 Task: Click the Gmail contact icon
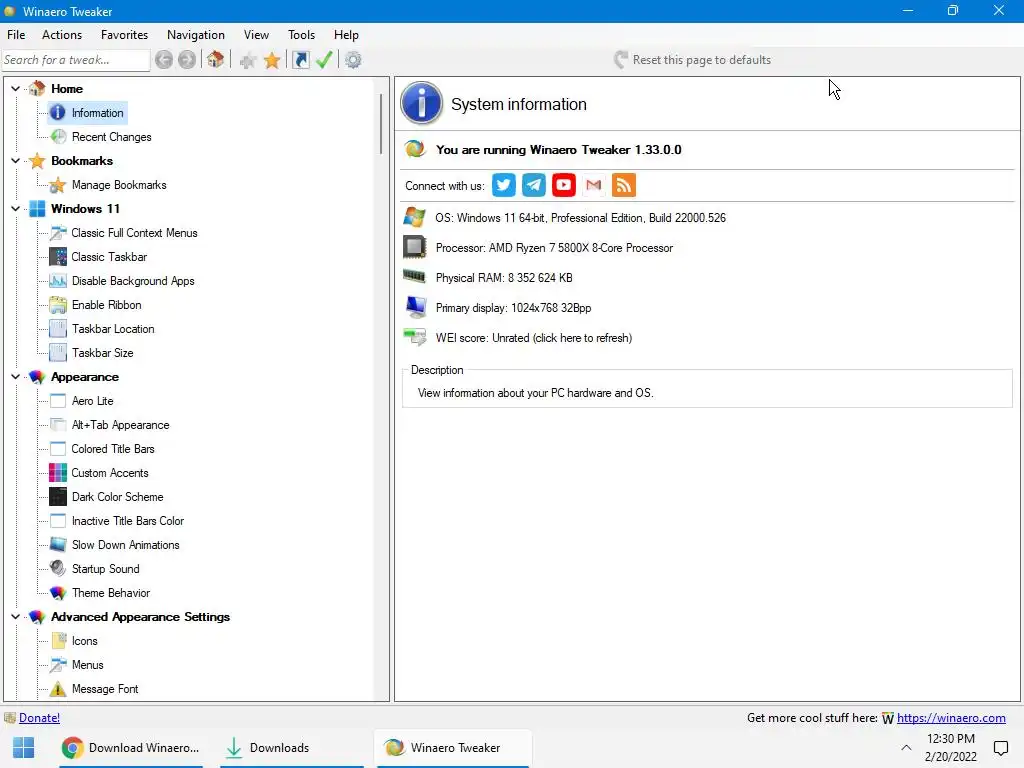pos(594,185)
